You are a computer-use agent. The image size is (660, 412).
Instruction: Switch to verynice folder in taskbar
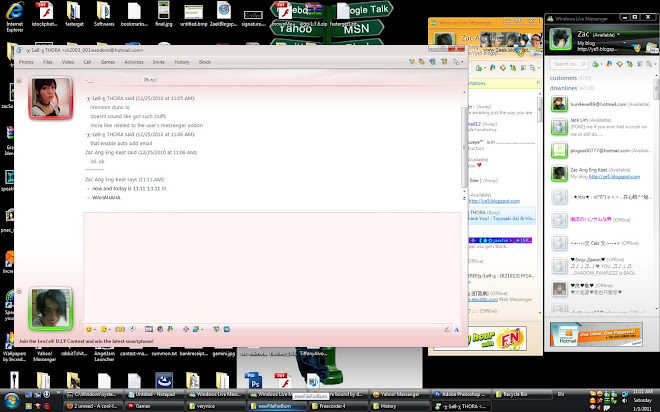pos(216,406)
